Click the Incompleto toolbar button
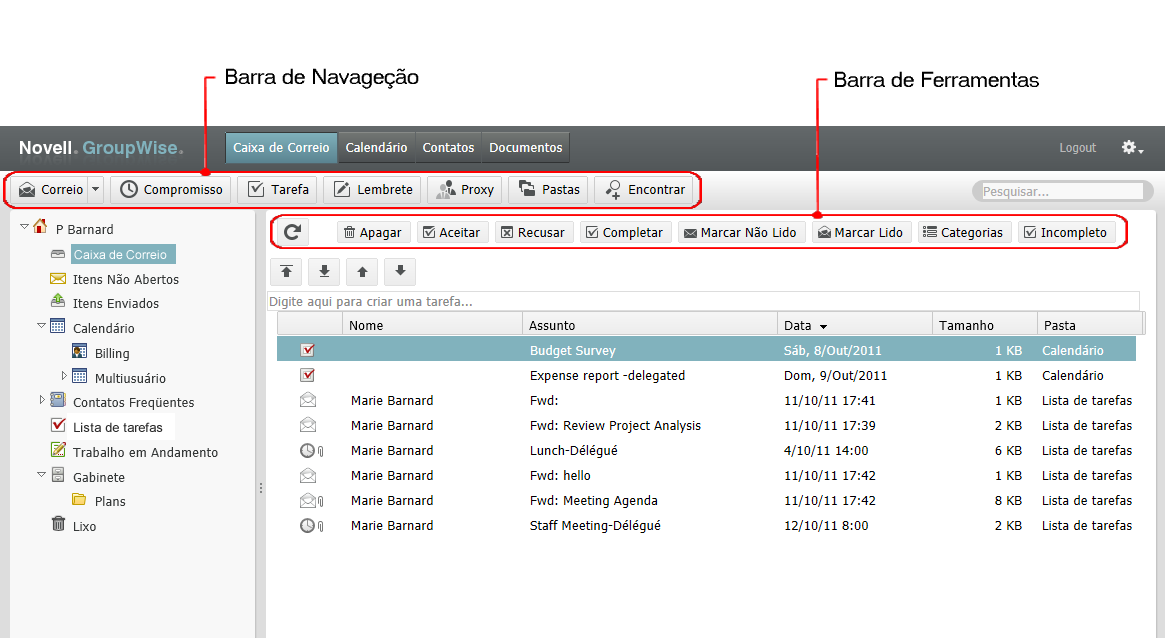The height and width of the screenshot is (638, 1165). (1066, 232)
